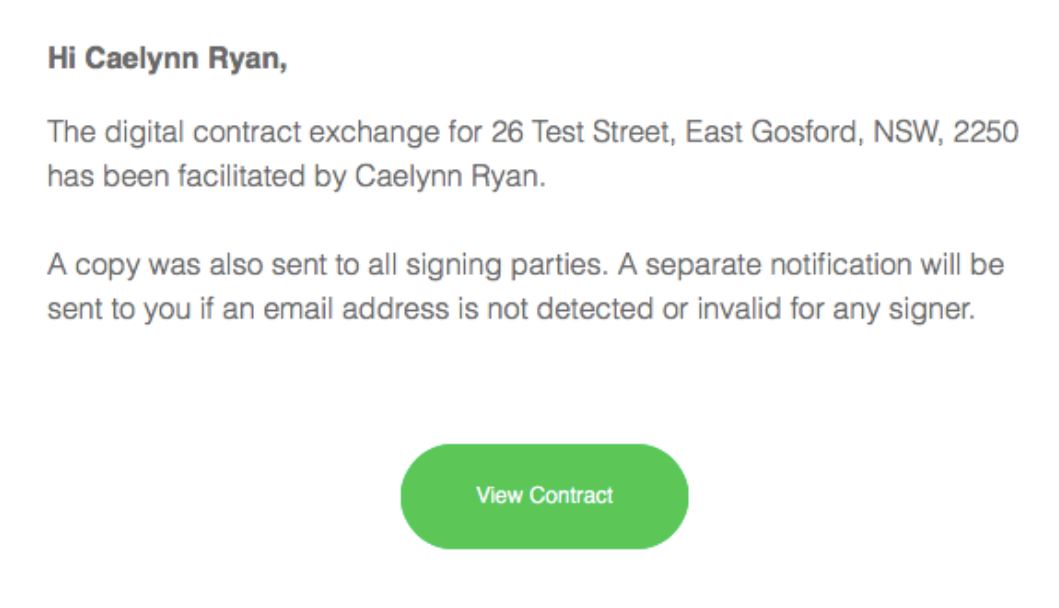Click the "East Gosford" suburb text

click(772, 132)
